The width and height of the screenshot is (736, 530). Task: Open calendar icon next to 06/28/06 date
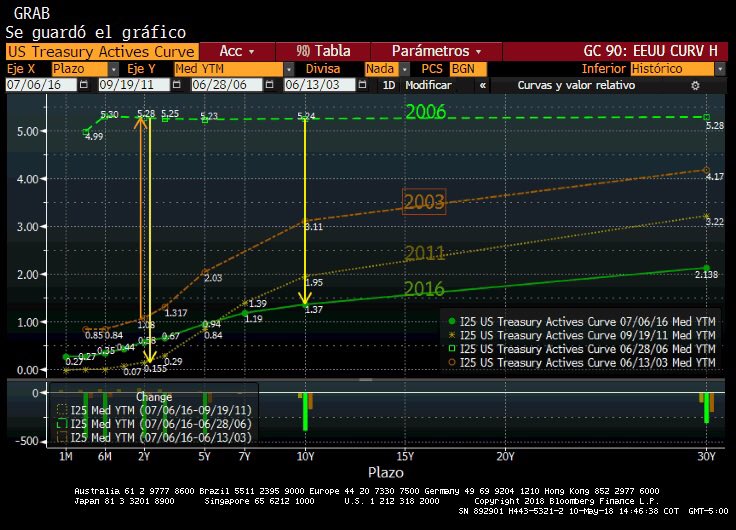click(269, 85)
